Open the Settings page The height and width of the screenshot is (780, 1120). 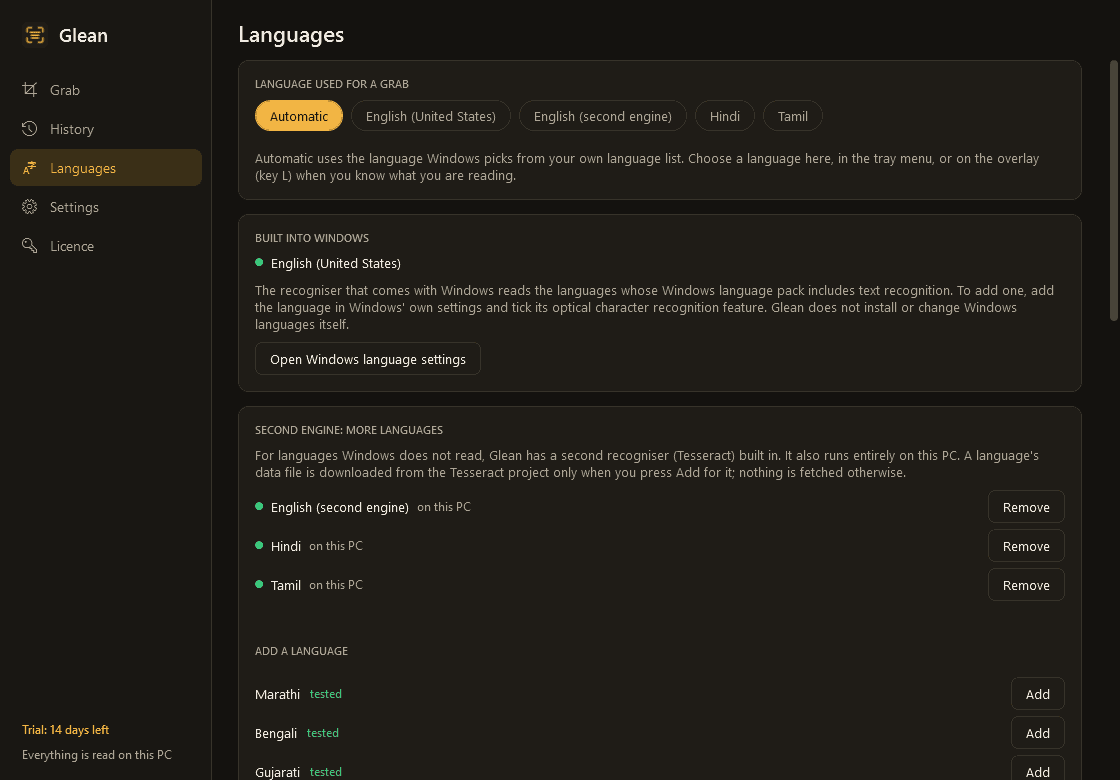[106, 207]
